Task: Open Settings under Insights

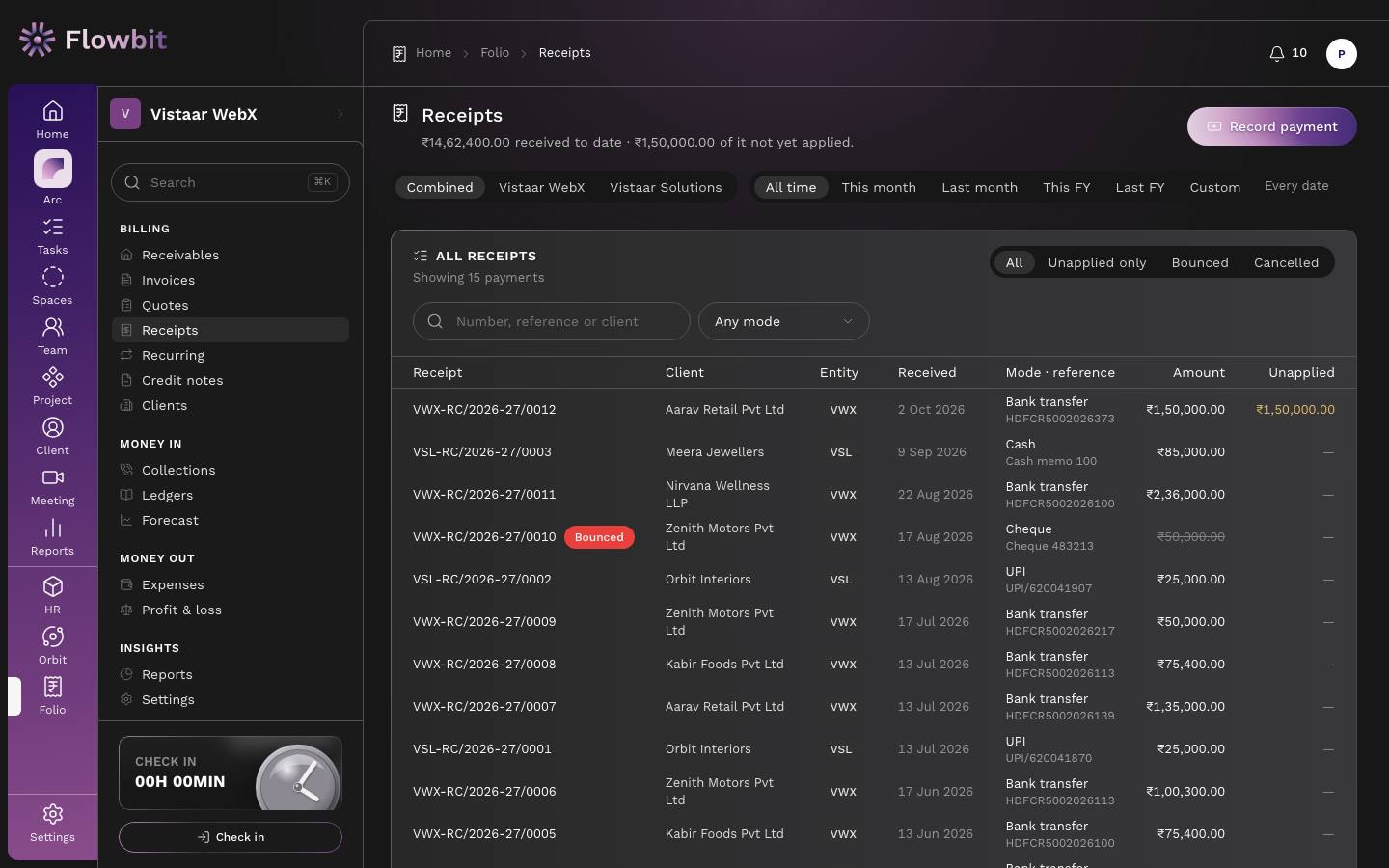Action: [231, 699]
